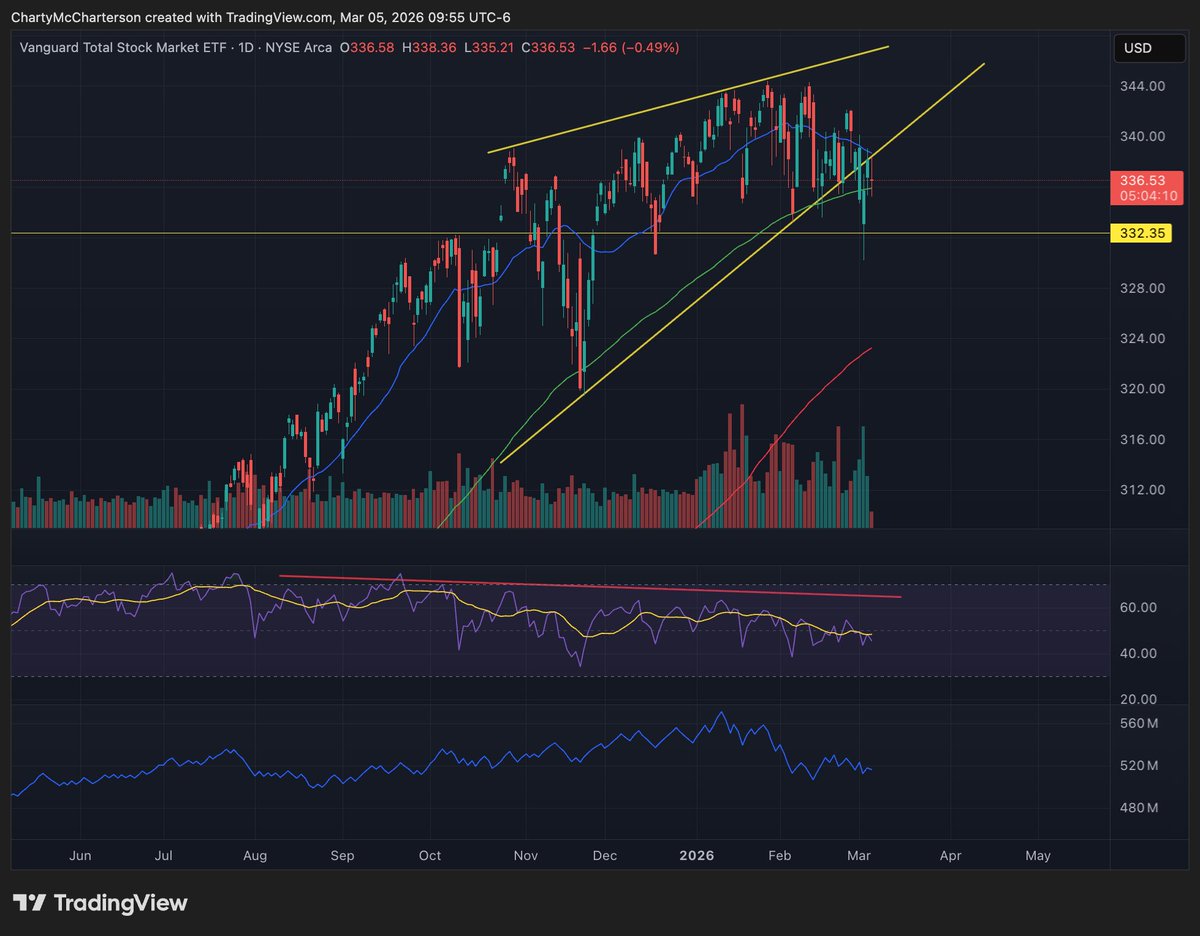Screen dimensions: 1200x936
Task: Click the 320.00 price axis label
Action: 1142,390
